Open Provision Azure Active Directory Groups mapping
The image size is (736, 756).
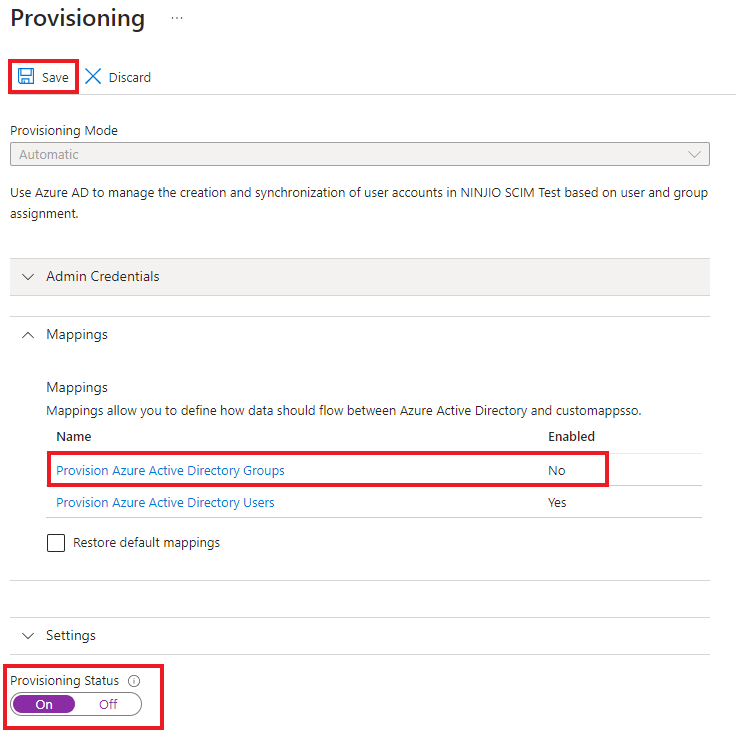170,471
